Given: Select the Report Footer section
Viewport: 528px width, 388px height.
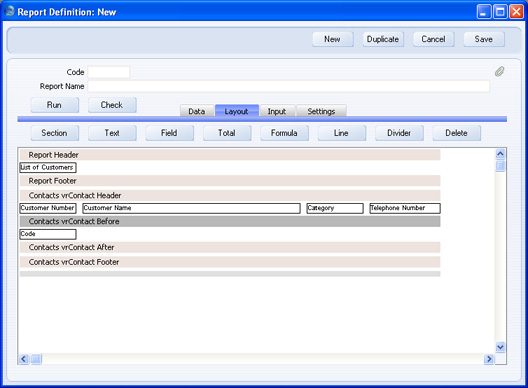Looking at the screenshot, I should tap(230, 181).
